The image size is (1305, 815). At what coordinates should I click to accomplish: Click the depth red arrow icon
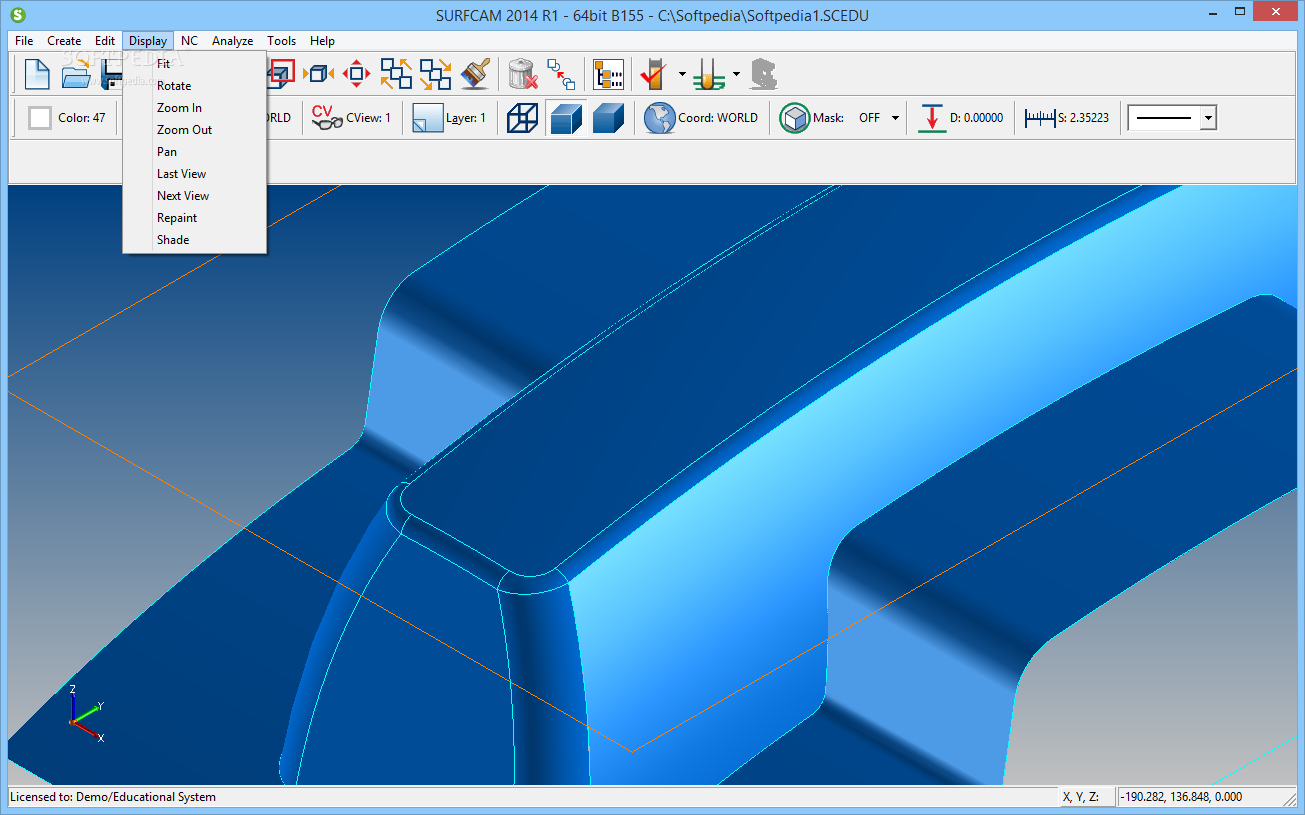[932, 118]
